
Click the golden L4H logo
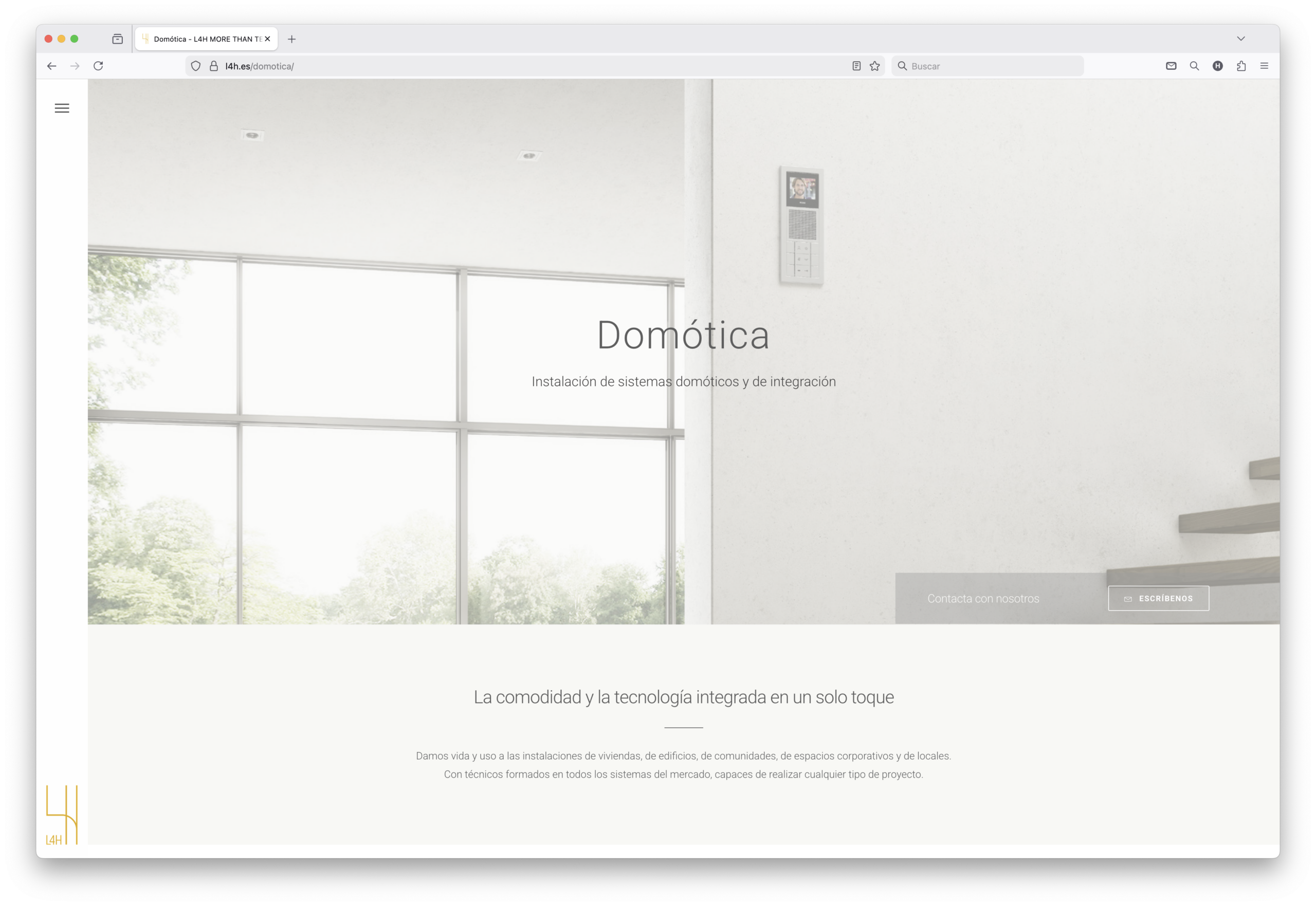coord(61,815)
